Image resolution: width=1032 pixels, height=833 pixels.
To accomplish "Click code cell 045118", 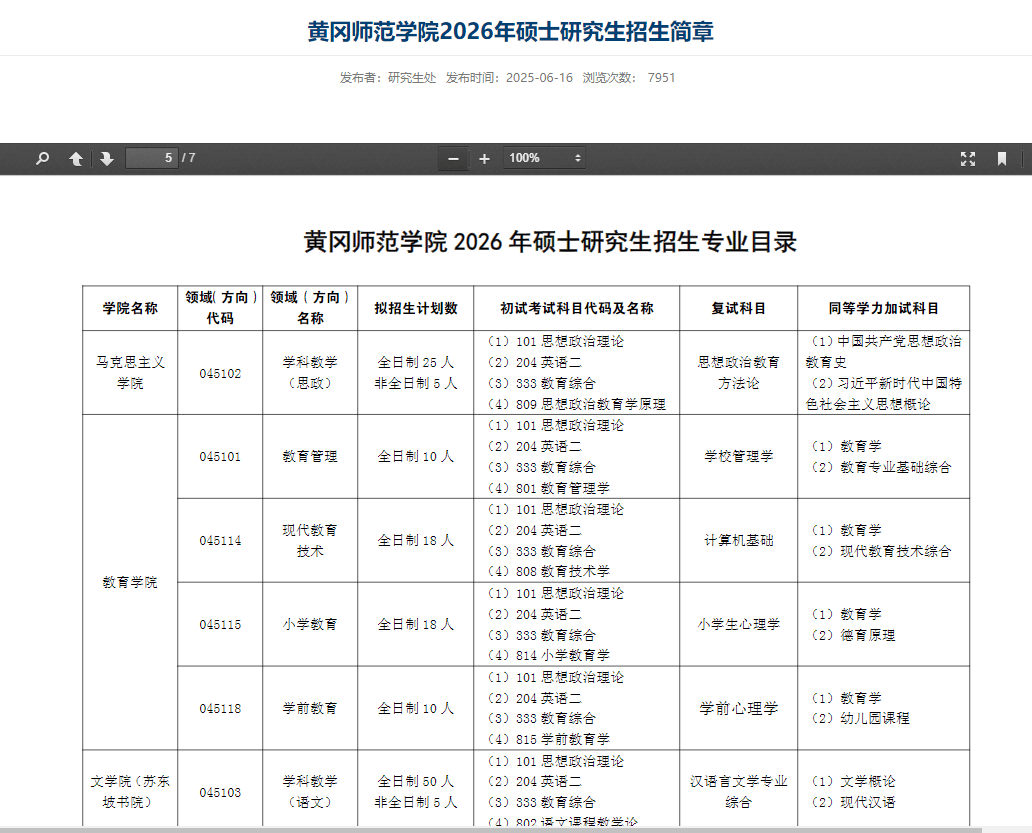I will click(x=220, y=709).
